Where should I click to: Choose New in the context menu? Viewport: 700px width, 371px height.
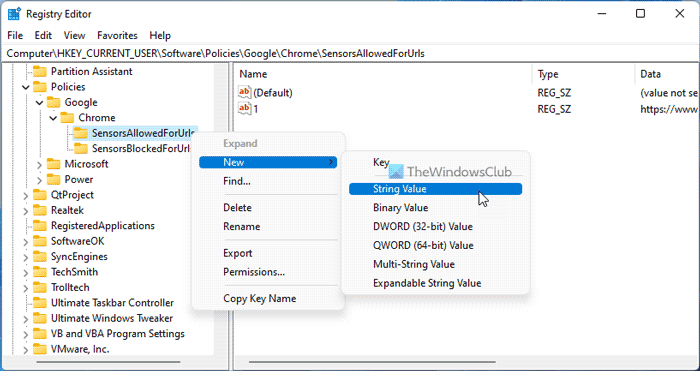268,163
